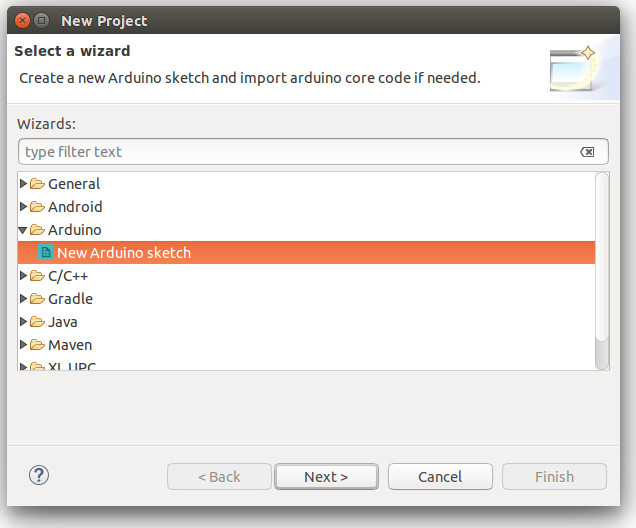Click into the type filter text field
The width and height of the screenshot is (636, 528).
[x=300, y=152]
